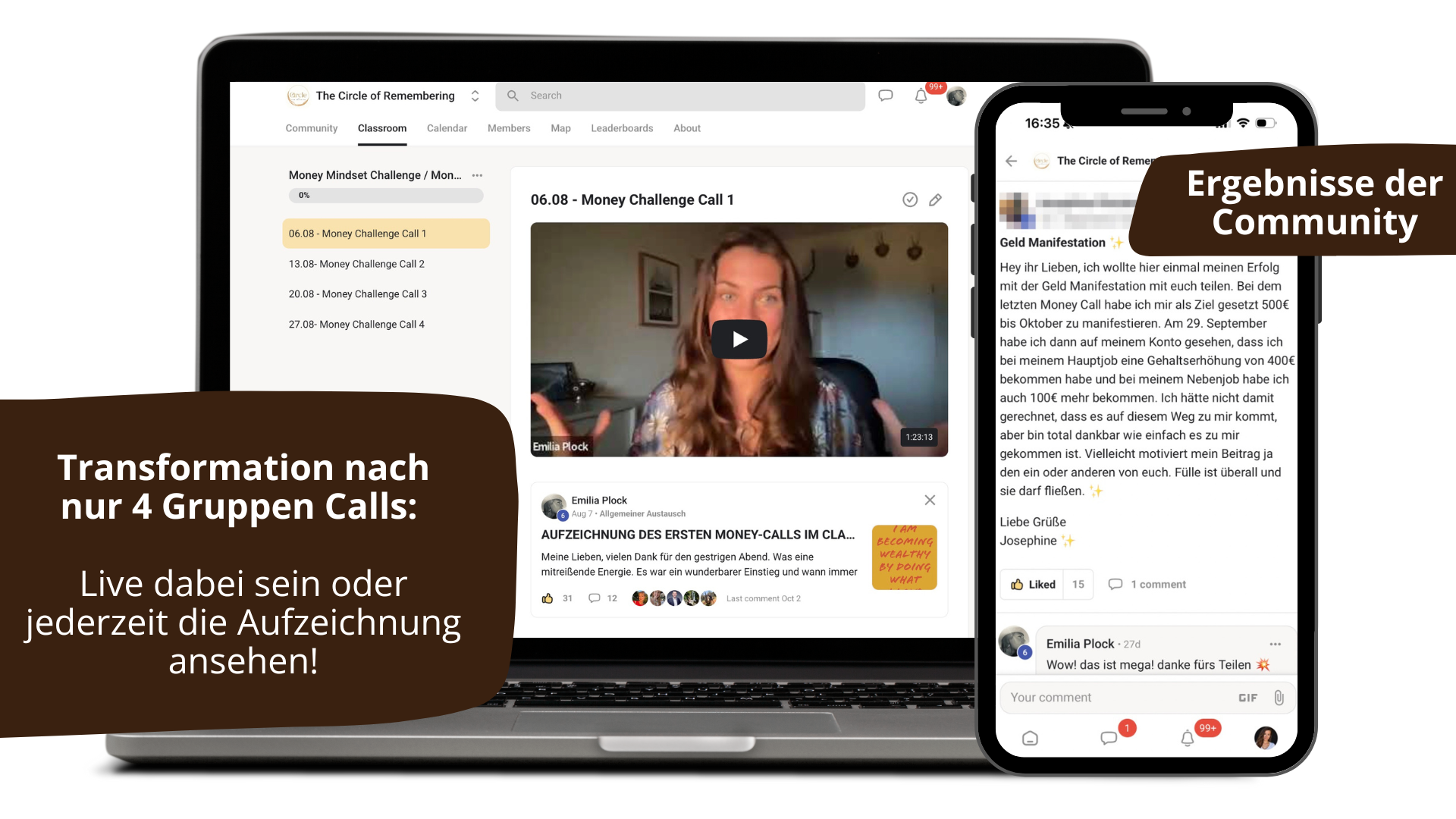Open the Leaderboards tab
The width and height of the screenshot is (1456, 819).
(x=621, y=128)
